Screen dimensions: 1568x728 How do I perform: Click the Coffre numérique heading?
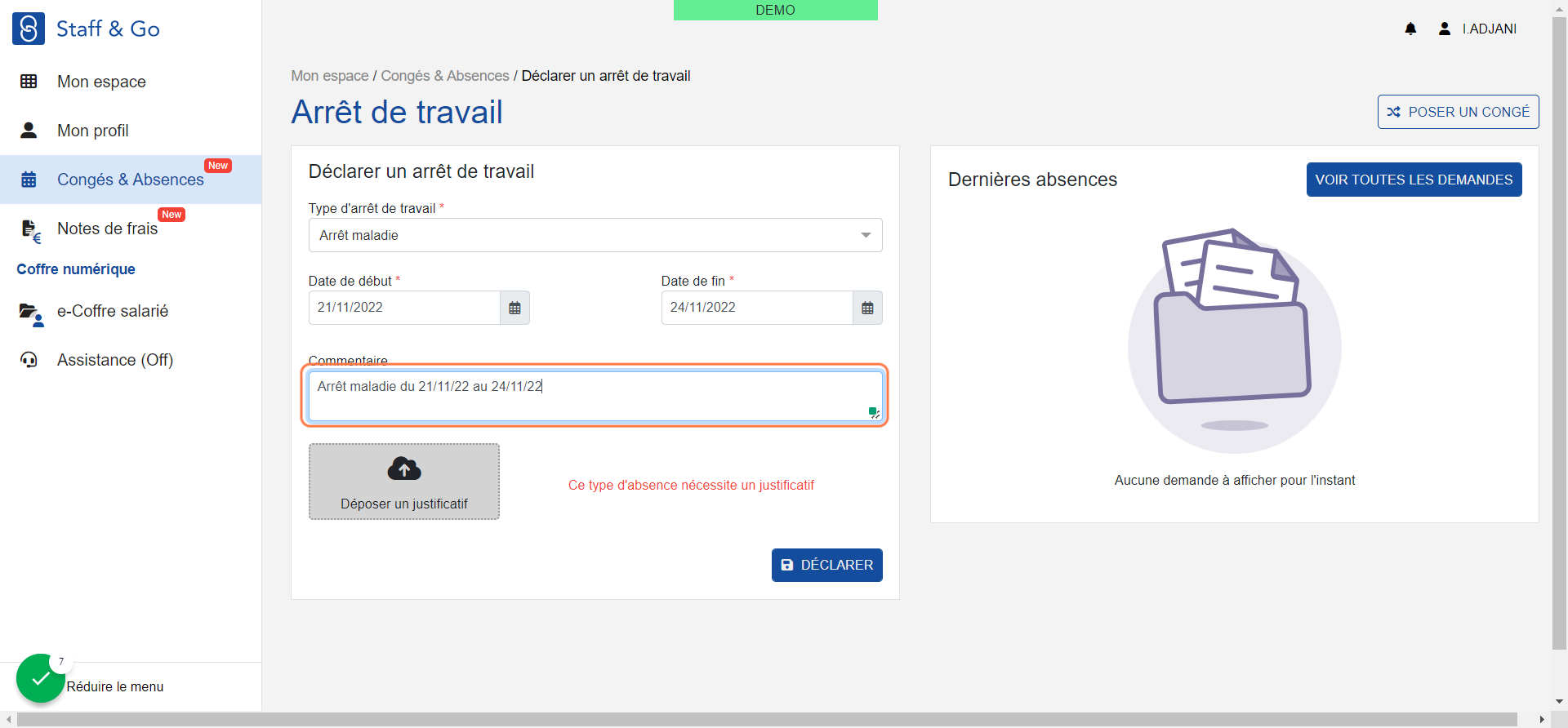[x=76, y=269]
